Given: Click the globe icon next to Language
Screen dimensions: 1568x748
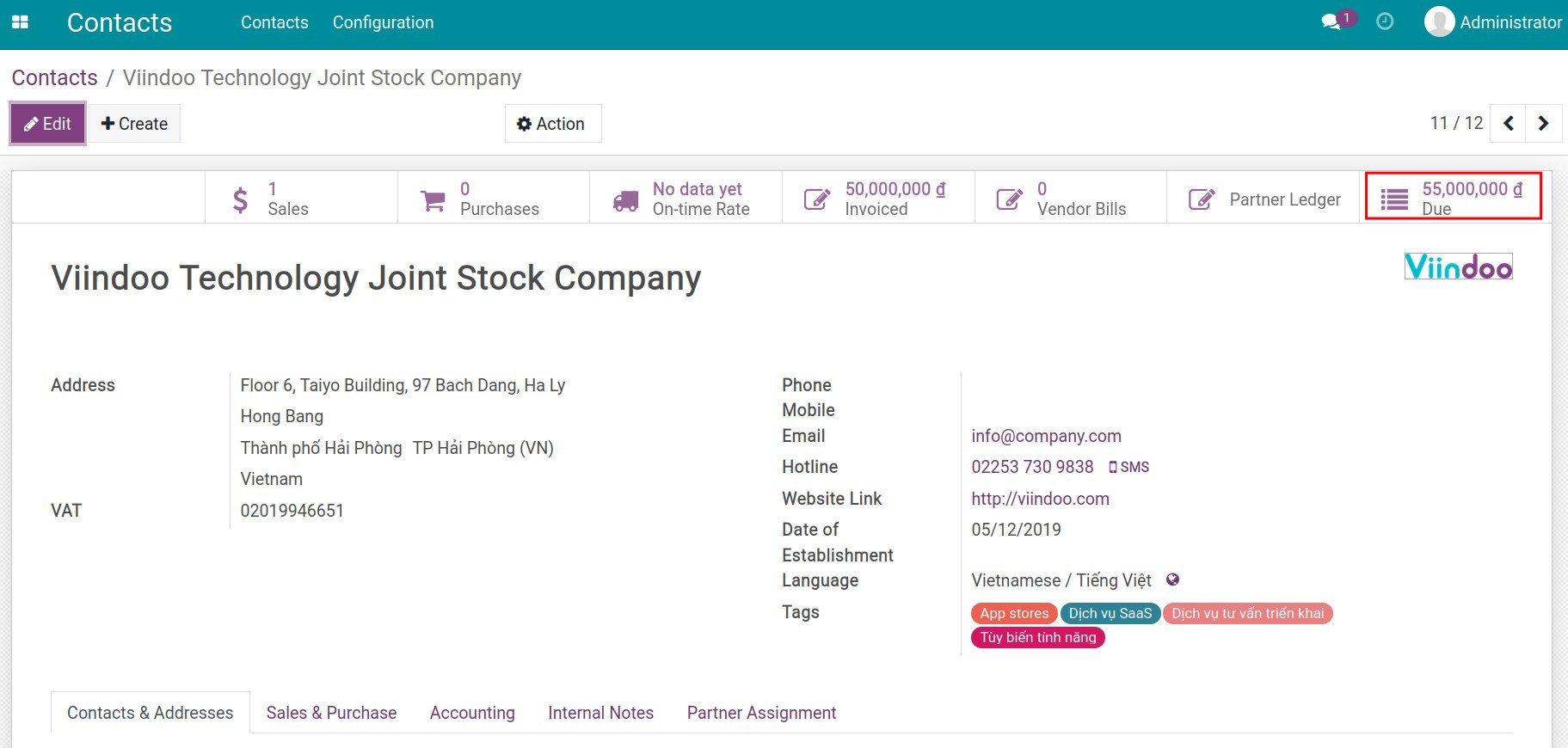Looking at the screenshot, I should 1172,579.
